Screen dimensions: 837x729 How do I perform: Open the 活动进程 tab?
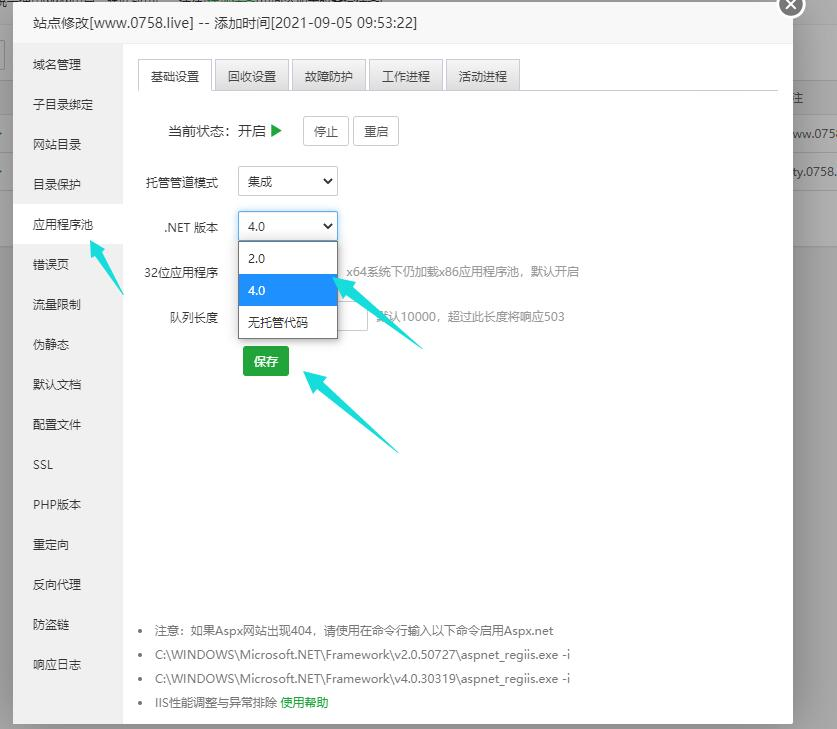482,76
